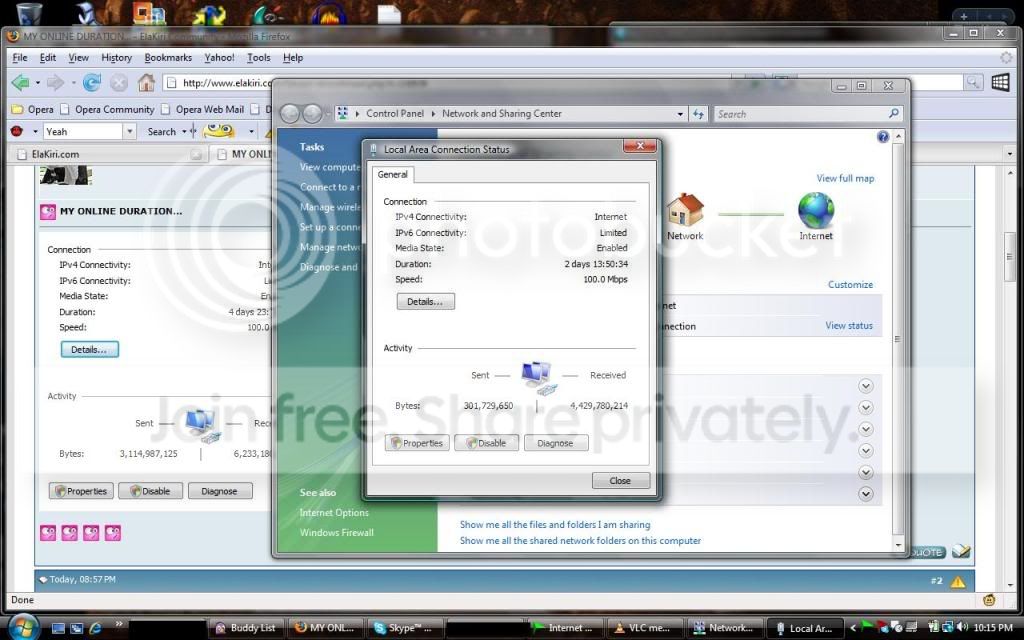This screenshot has width=1024, height=640.
Task: Click the red face toolbar icon beside Yeah
Action: pos(18,131)
